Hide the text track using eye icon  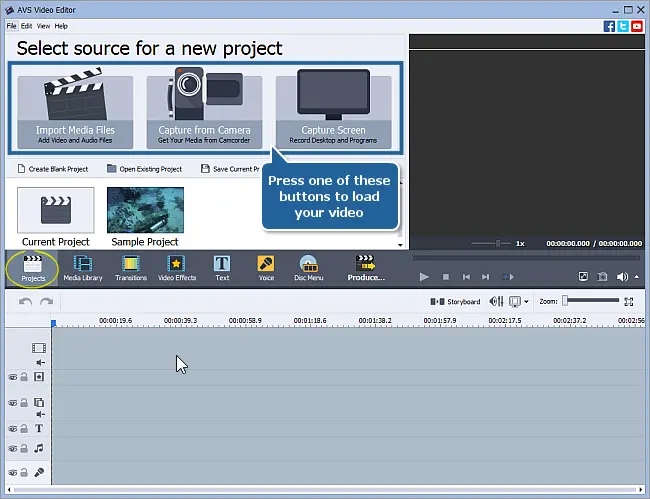click(x=14, y=428)
